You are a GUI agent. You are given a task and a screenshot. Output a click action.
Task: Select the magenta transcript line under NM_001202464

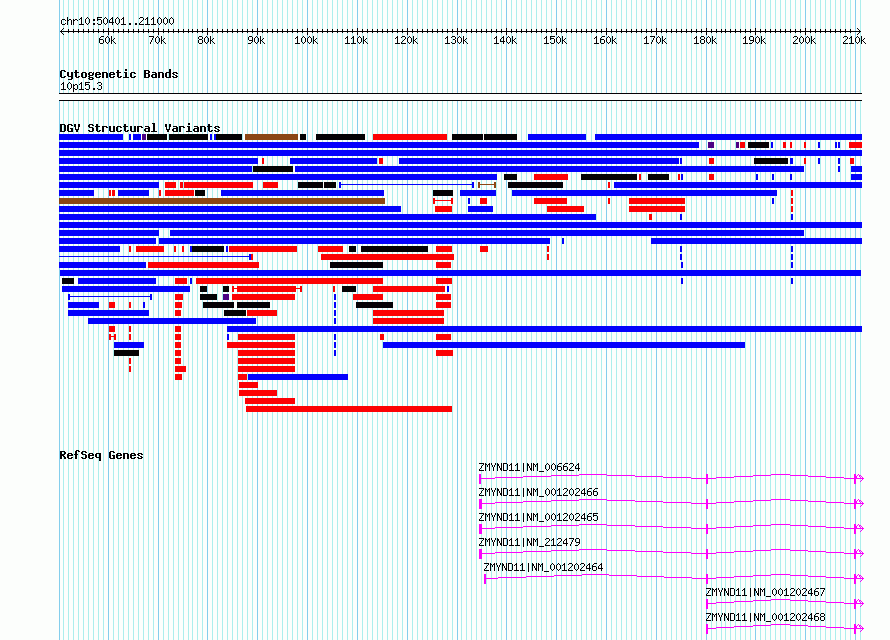pos(673,578)
